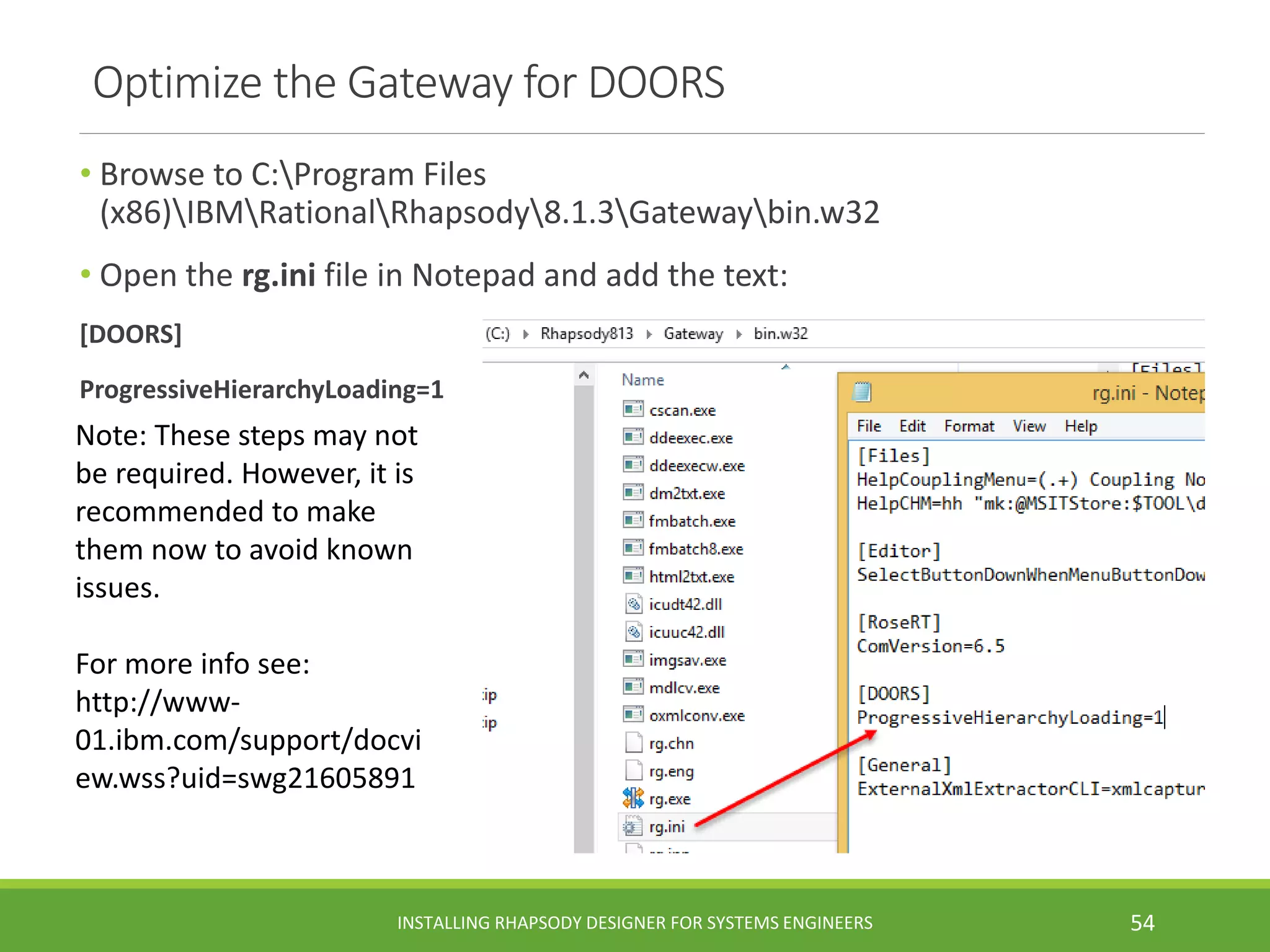Click the cscan.exe file icon

coord(633,409)
